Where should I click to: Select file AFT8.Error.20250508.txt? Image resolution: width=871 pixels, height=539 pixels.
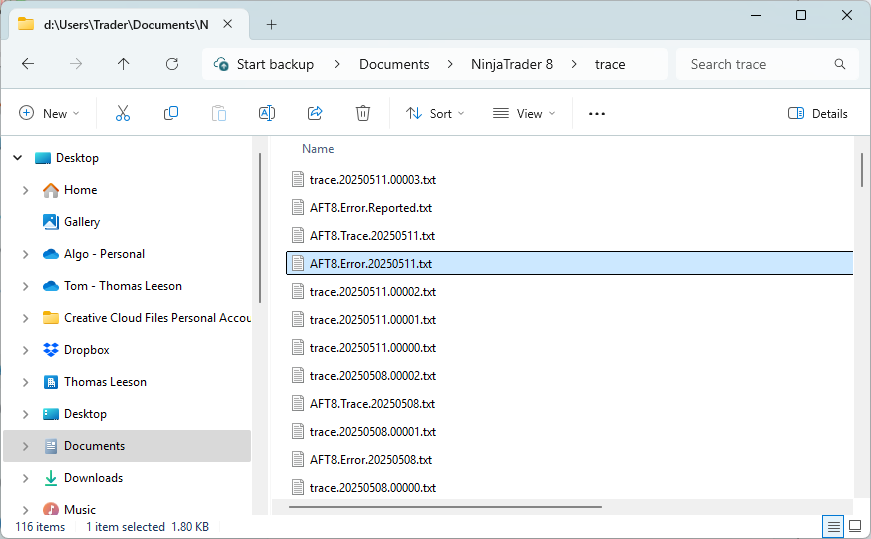(371, 460)
